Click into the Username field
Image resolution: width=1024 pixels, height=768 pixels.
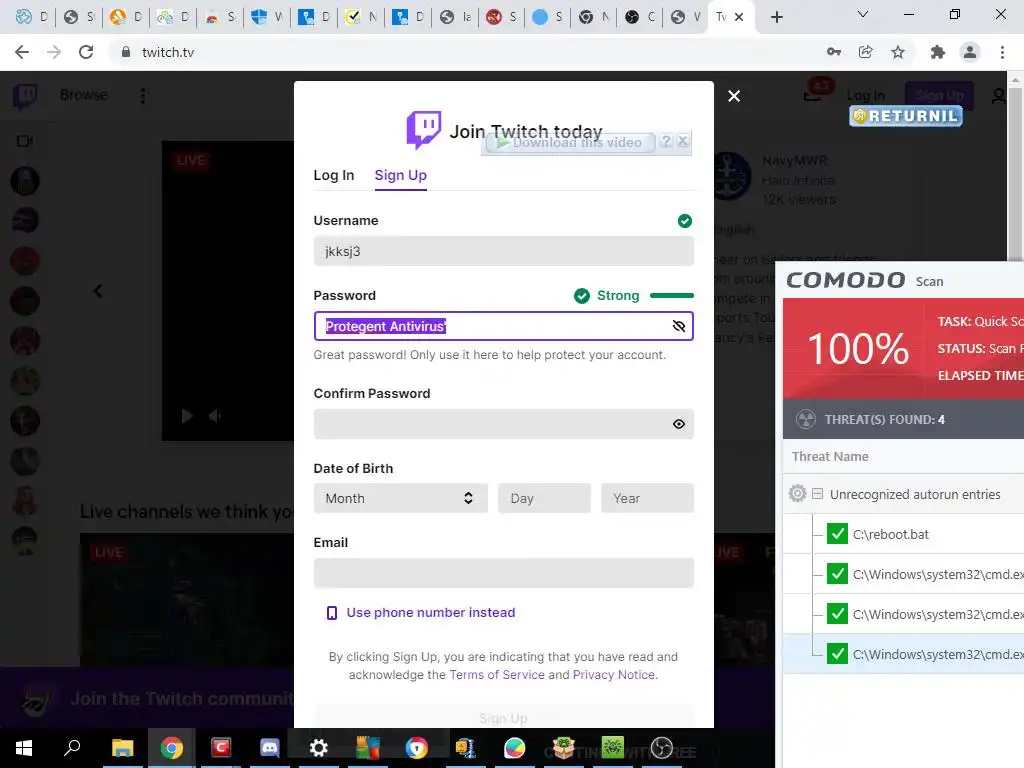point(504,251)
